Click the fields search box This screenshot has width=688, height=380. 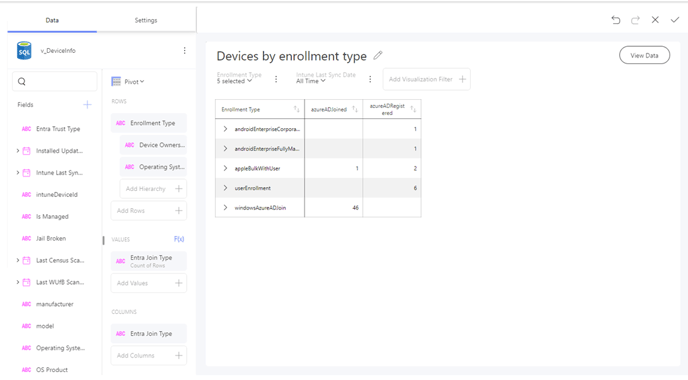pyautogui.click(x=55, y=82)
